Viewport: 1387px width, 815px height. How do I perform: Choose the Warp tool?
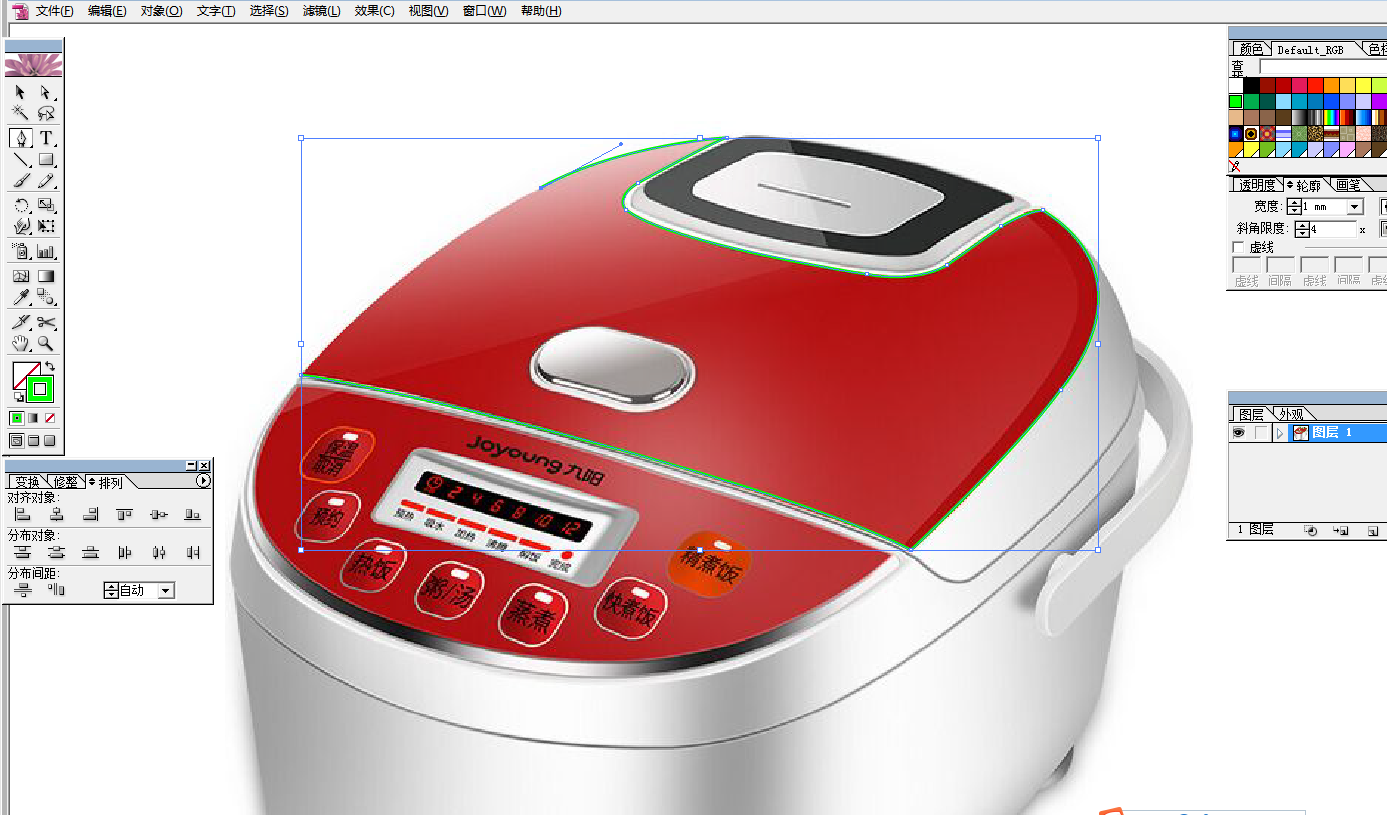tap(20, 227)
